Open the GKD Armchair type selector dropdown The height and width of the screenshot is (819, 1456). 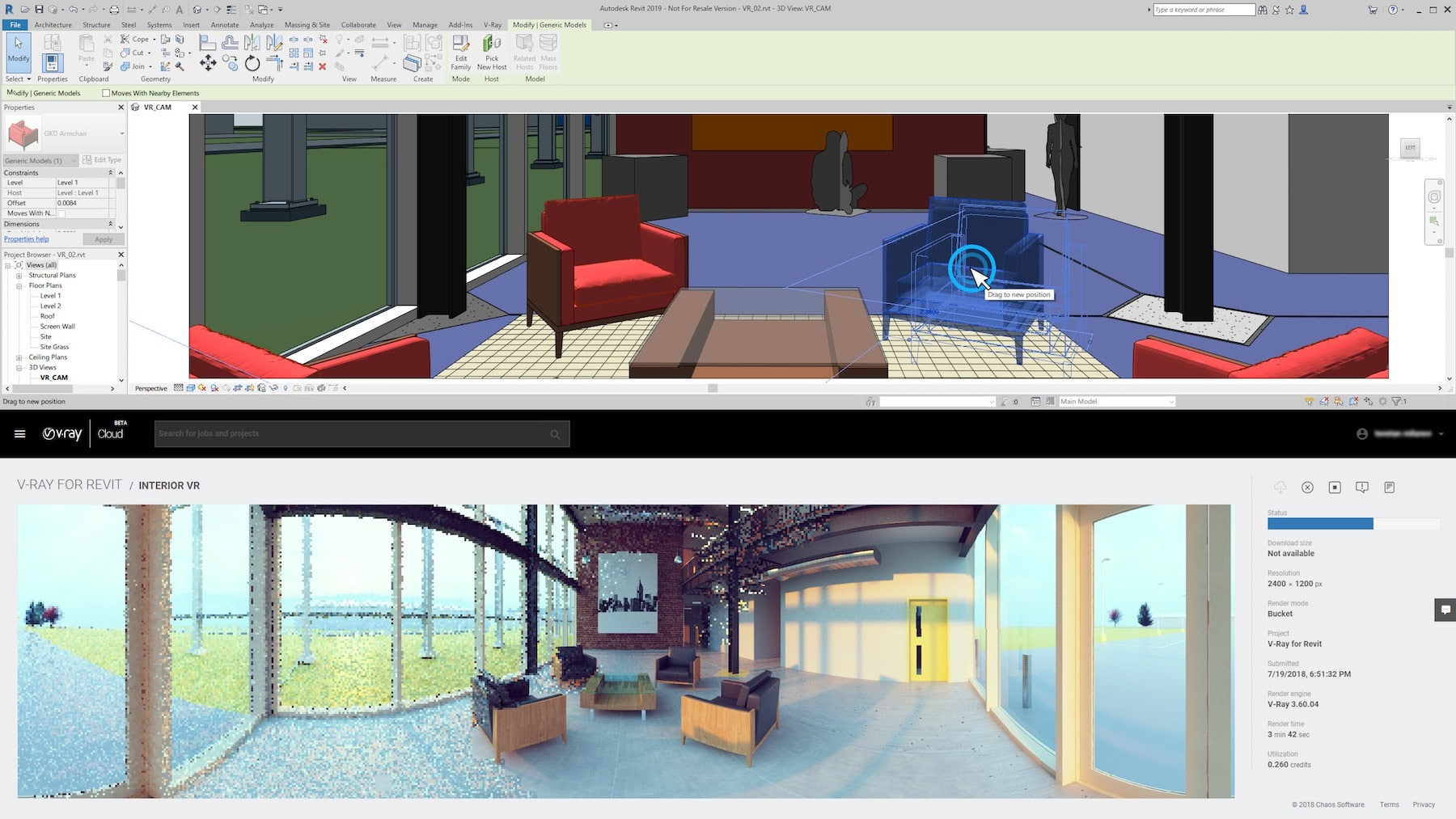(x=122, y=133)
